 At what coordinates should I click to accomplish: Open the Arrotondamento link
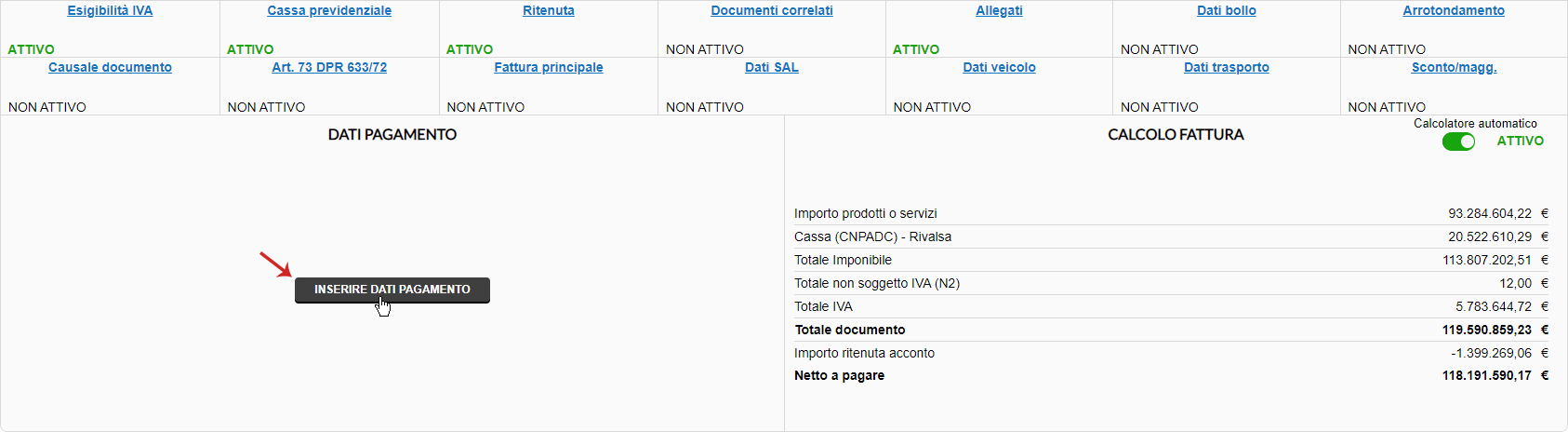pyautogui.click(x=1454, y=11)
